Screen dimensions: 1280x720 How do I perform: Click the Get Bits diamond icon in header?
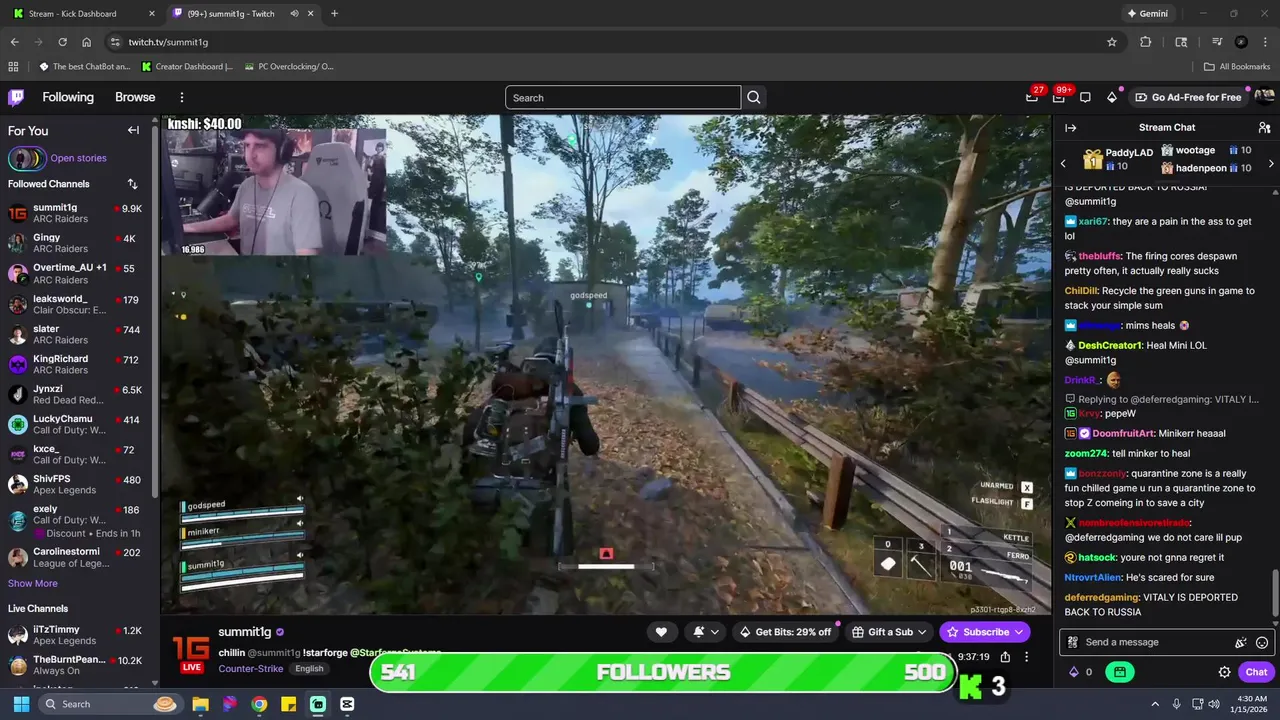pyautogui.click(x=1112, y=97)
